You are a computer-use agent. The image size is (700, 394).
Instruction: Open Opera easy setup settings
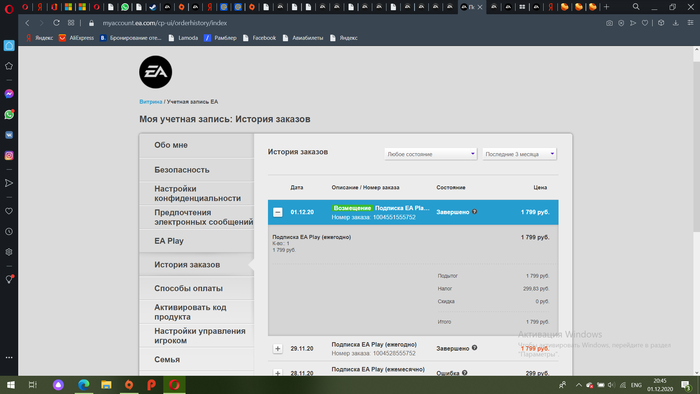(x=690, y=23)
